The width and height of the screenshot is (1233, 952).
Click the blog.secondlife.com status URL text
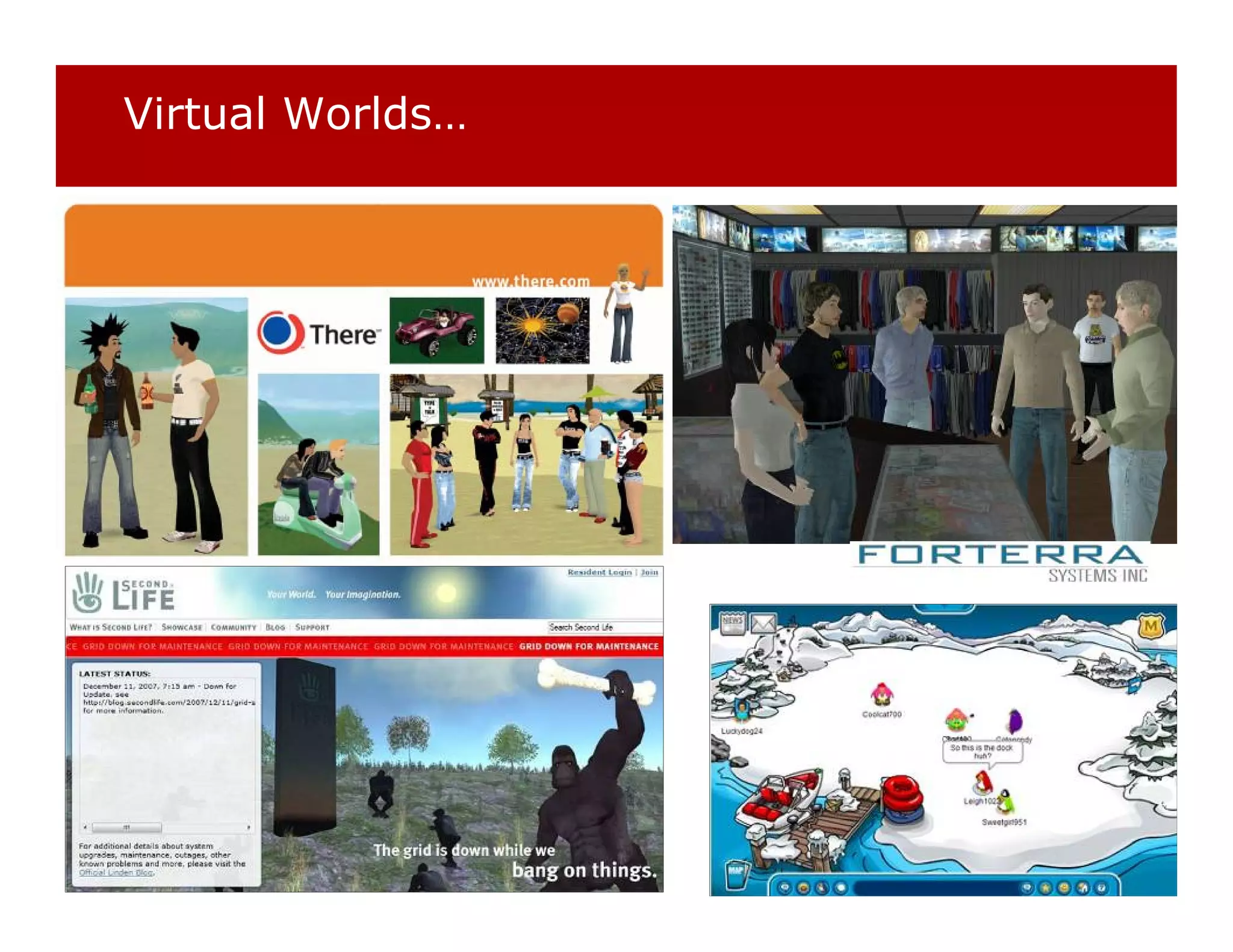pyautogui.click(x=169, y=702)
